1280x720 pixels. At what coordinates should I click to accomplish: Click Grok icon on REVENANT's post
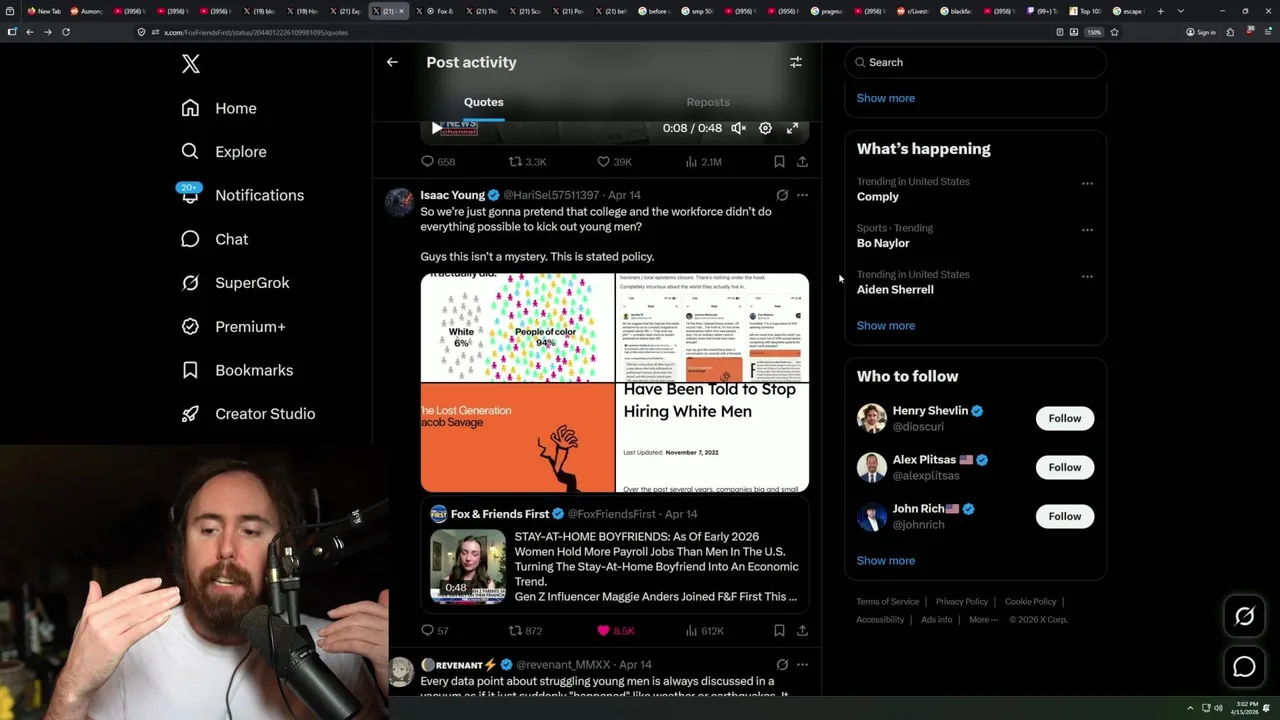tap(782, 664)
